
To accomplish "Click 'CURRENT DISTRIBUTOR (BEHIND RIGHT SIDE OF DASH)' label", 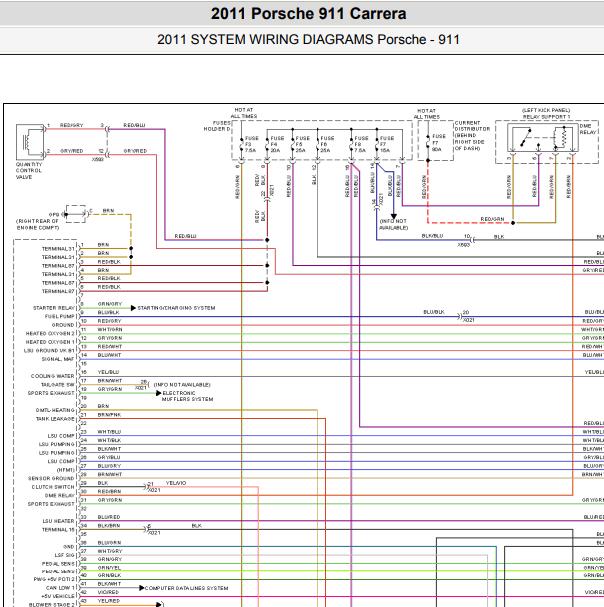I will (x=472, y=135).
